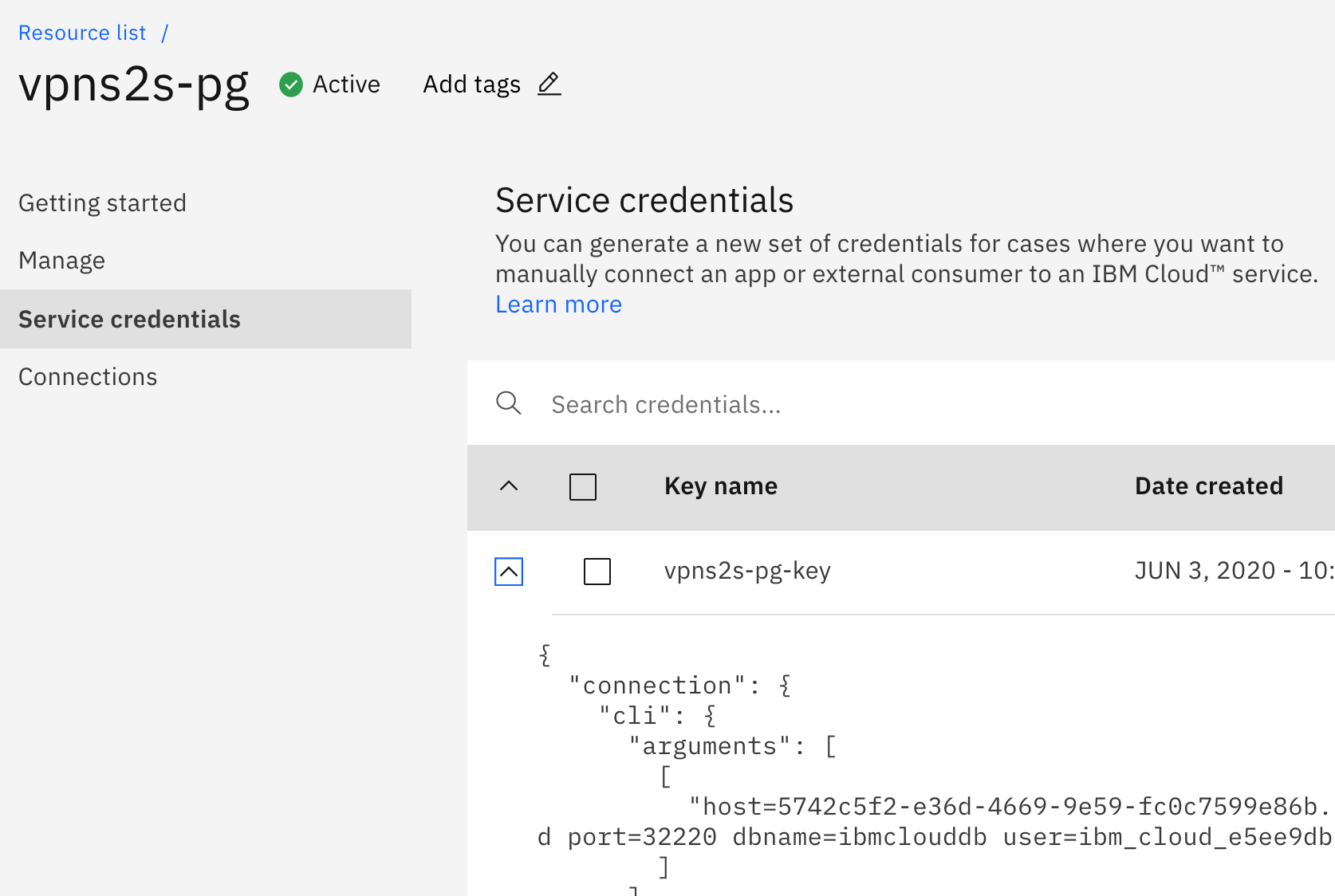Sort by the Date created column header
This screenshot has width=1335, height=896.
click(x=1209, y=485)
